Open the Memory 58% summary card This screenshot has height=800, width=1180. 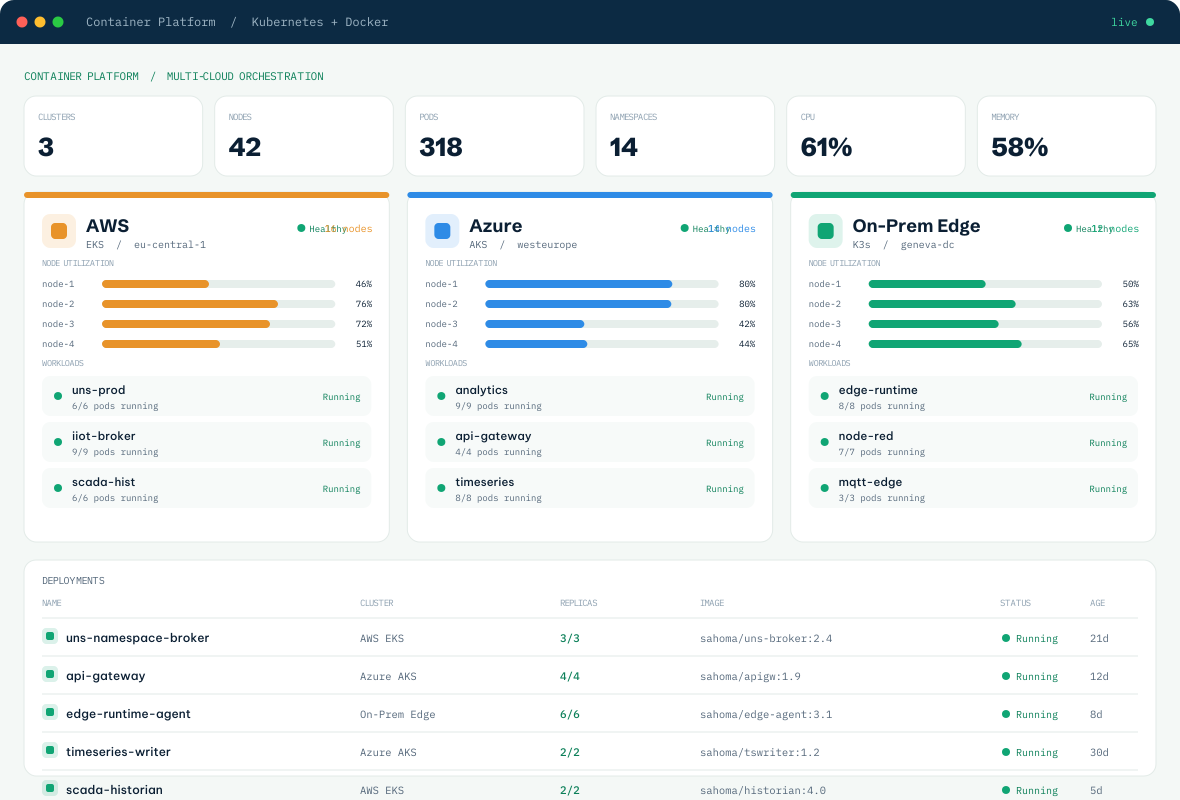coord(1066,136)
